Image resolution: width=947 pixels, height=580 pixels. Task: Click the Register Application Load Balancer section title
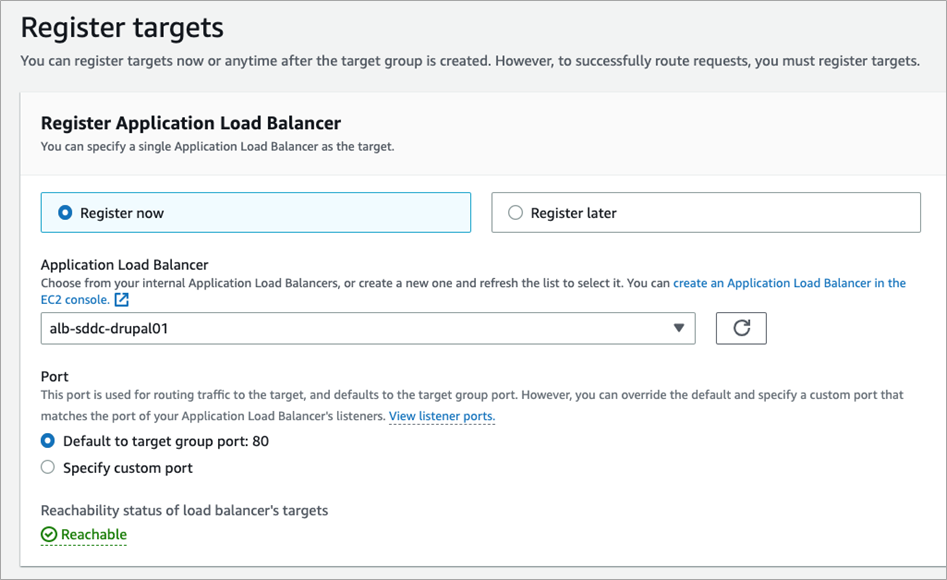[x=191, y=123]
